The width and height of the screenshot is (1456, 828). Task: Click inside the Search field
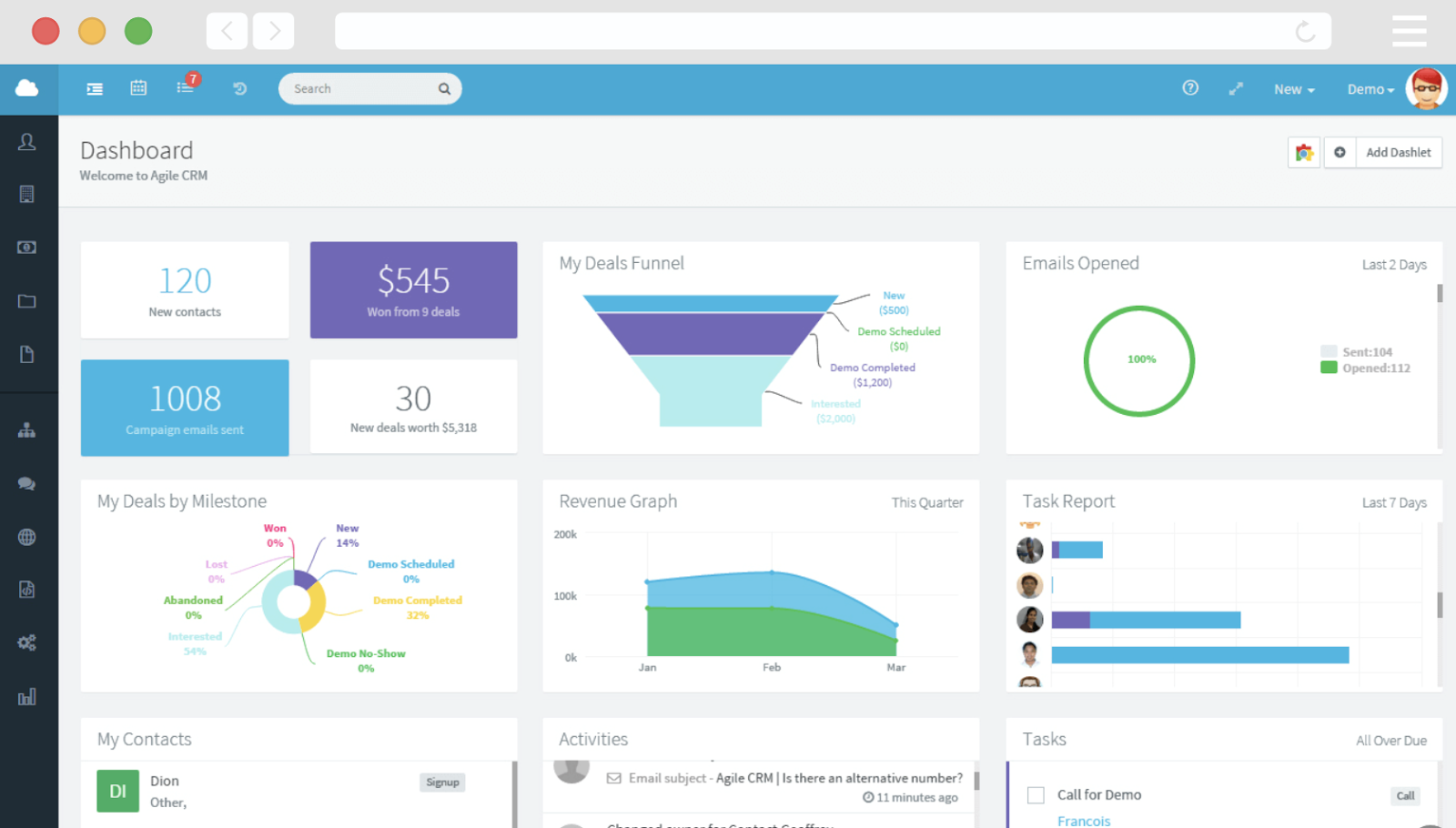364,88
